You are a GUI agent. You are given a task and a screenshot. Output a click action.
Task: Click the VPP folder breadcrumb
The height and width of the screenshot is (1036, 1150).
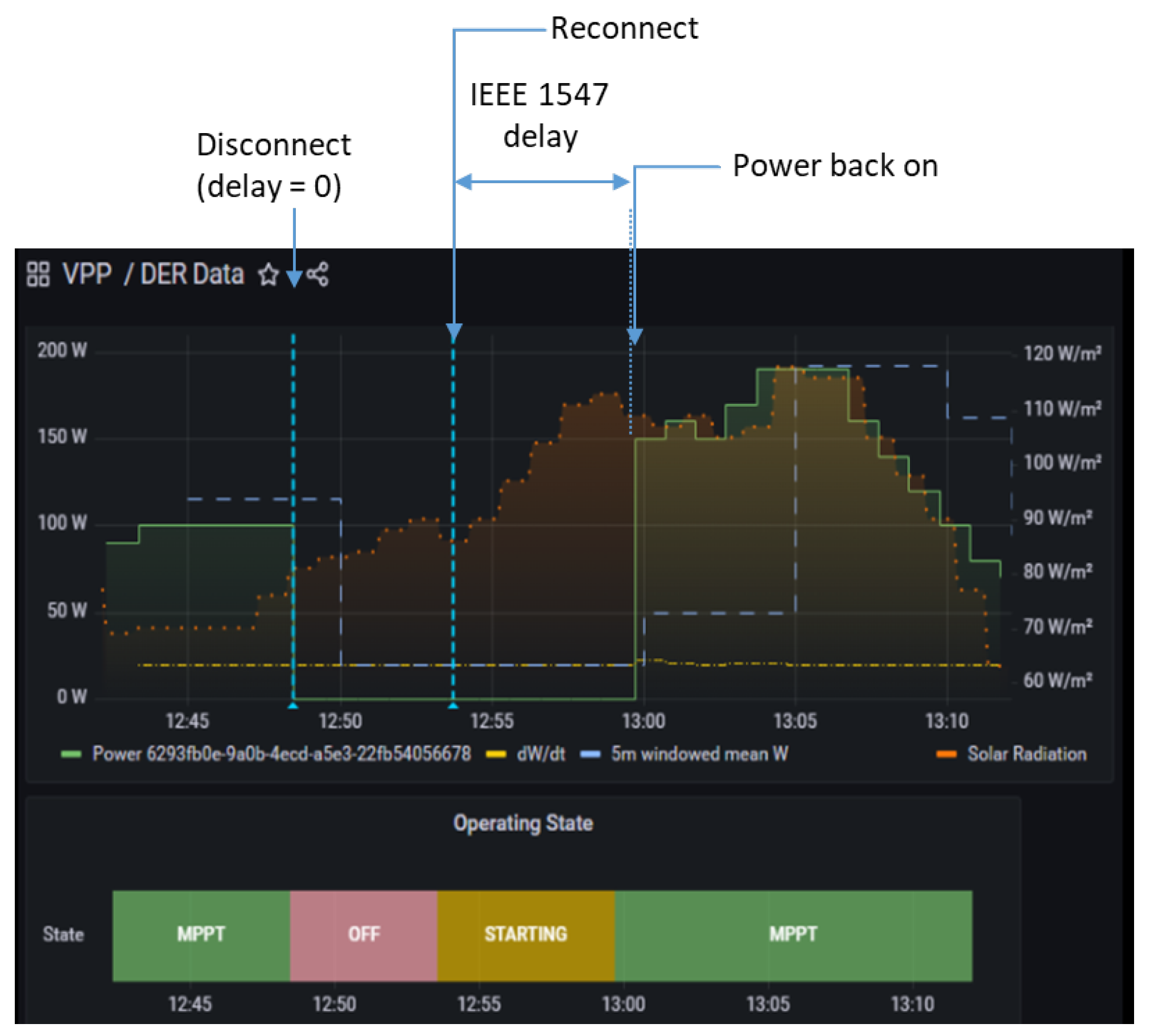tap(87, 274)
